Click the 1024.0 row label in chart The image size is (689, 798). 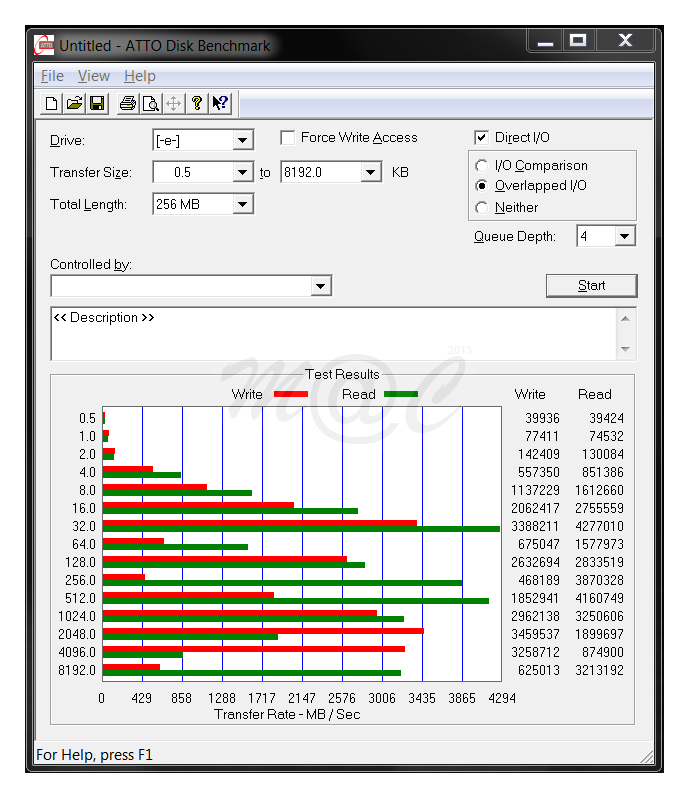pos(77,616)
